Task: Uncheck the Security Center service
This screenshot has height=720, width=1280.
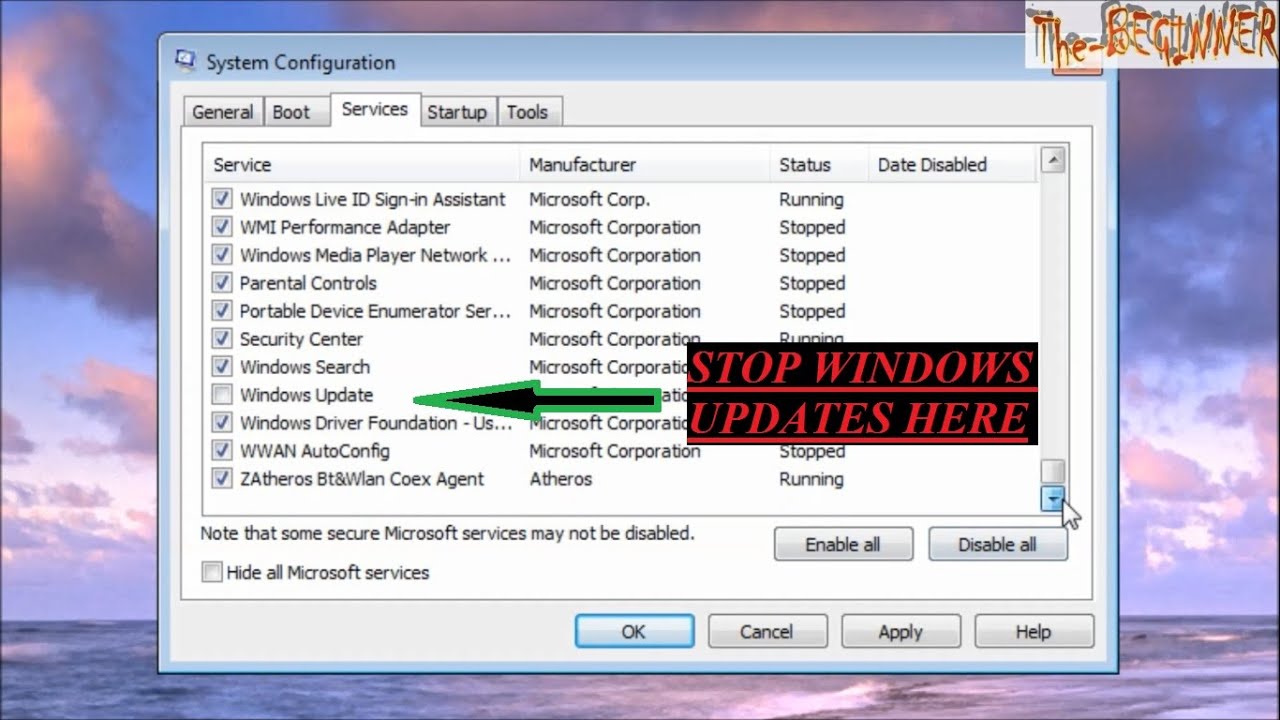Action: click(x=222, y=339)
